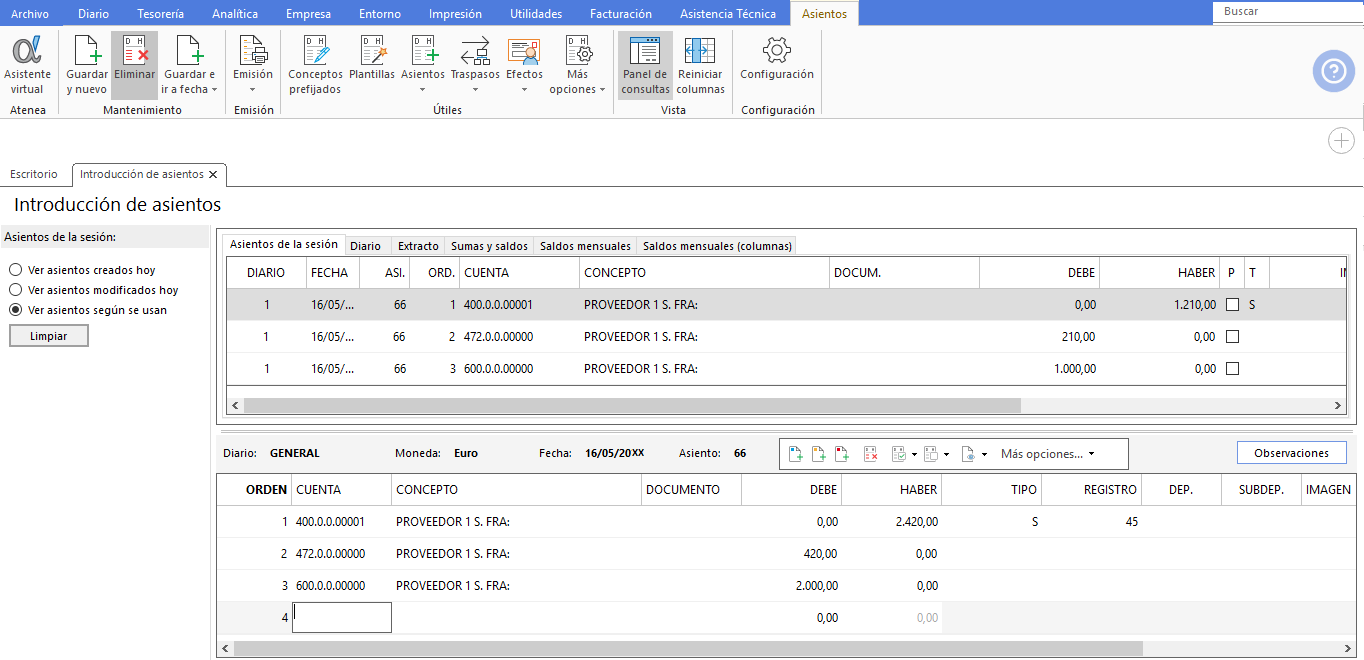The height and width of the screenshot is (660, 1364).
Task: Close the Introducción de asientos tab
Action: coord(213,174)
